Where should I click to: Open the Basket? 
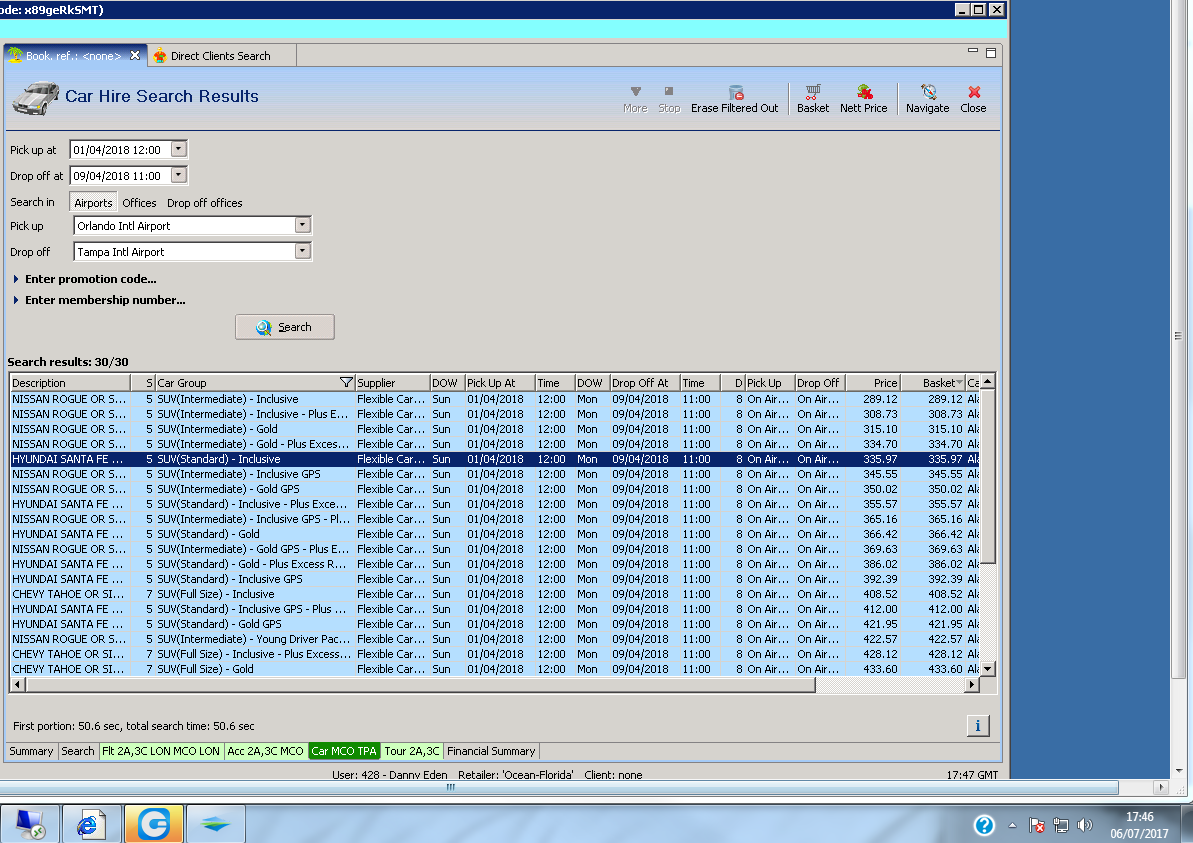pyautogui.click(x=813, y=100)
